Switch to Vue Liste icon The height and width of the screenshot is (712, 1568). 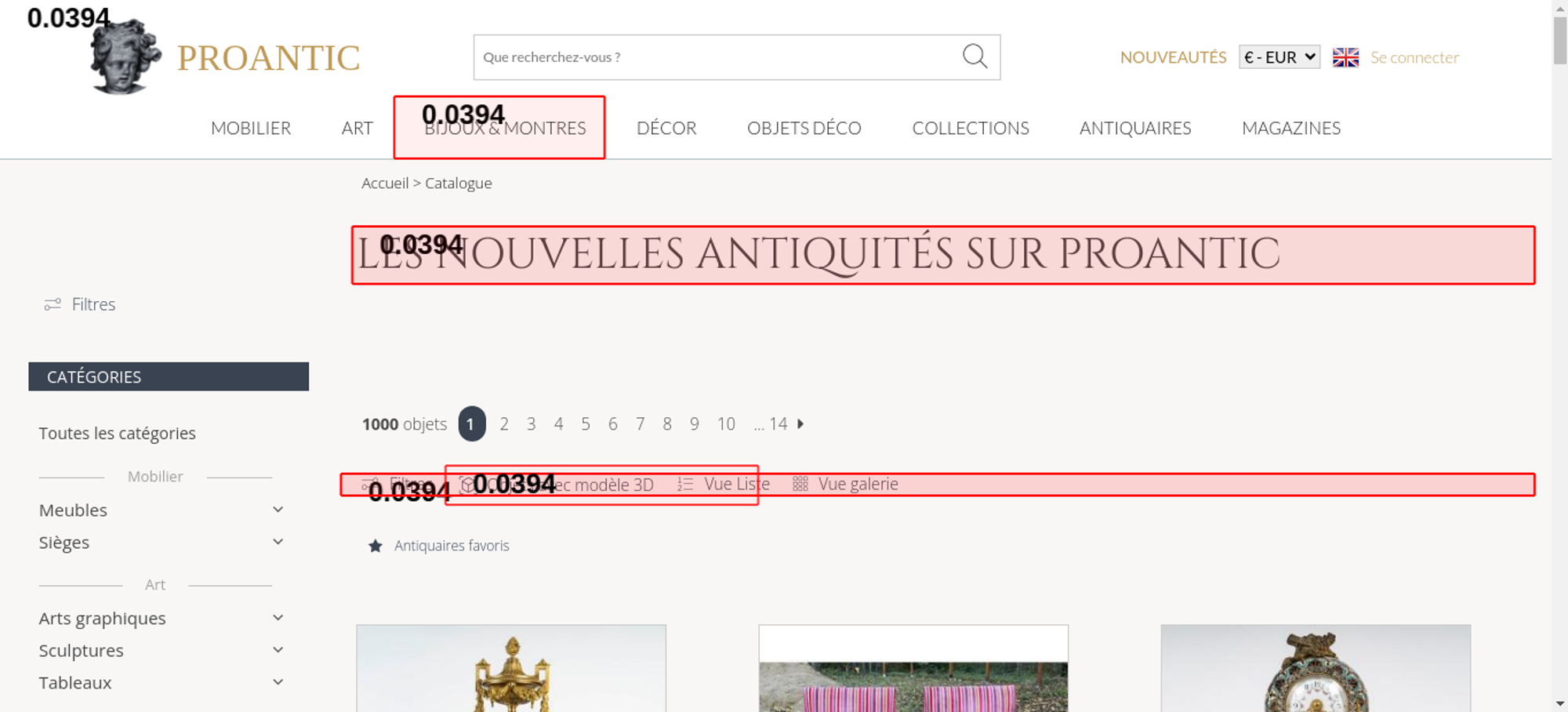(x=685, y=485)
